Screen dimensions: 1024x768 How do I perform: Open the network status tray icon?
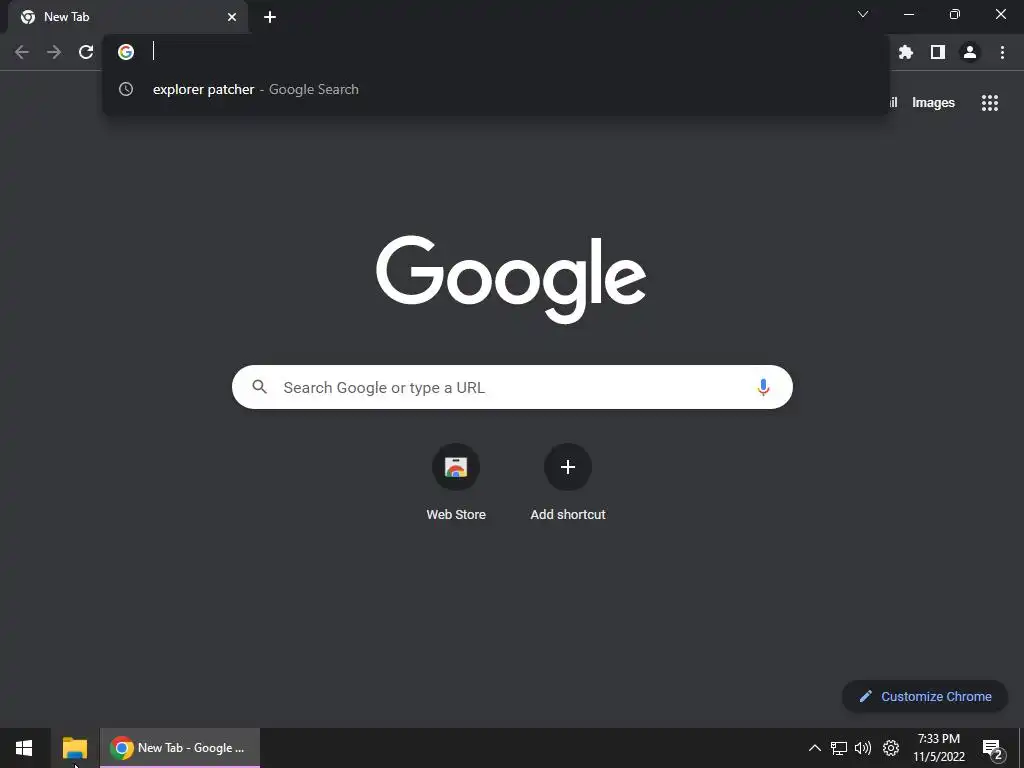[839, 748]
